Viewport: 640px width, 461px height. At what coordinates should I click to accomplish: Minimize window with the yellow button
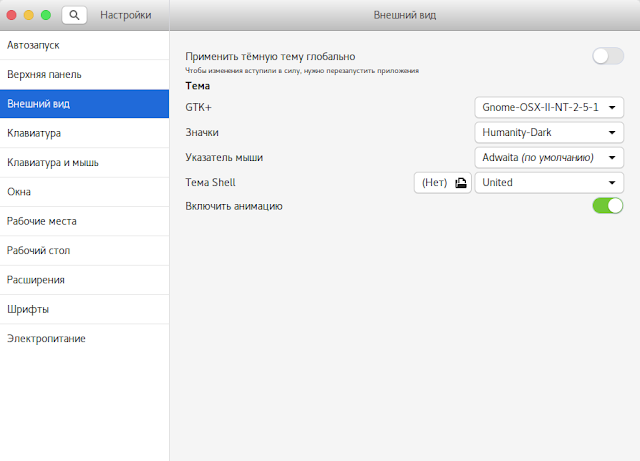(29, 15)
